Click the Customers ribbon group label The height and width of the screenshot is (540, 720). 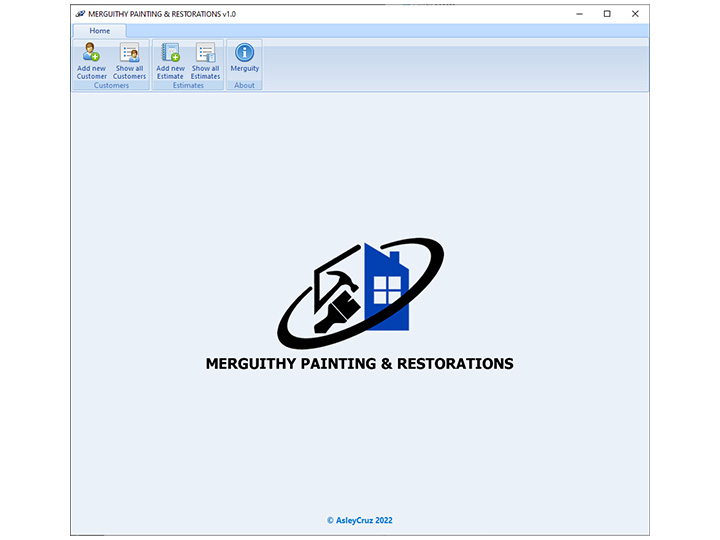[111, 86]
